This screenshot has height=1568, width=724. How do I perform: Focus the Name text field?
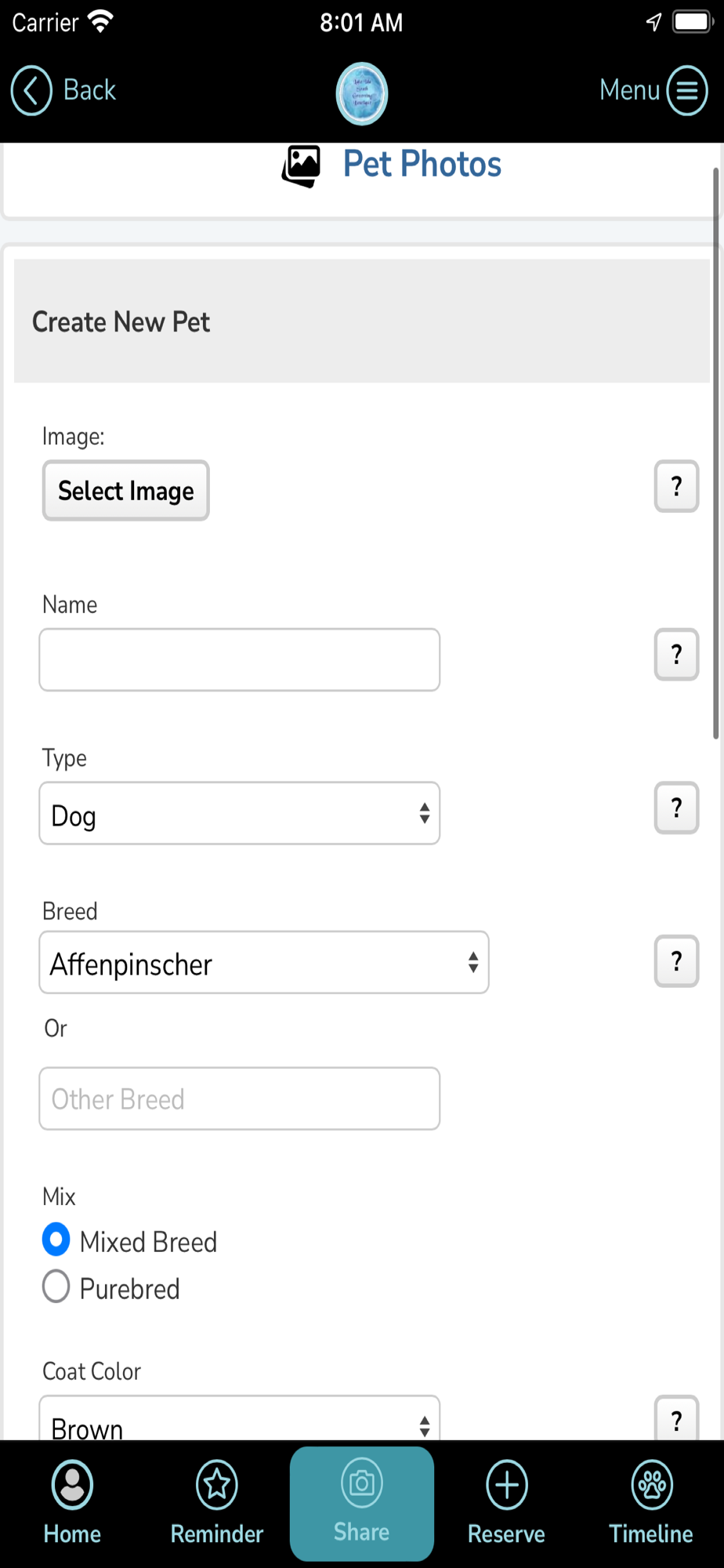[239, 659]
